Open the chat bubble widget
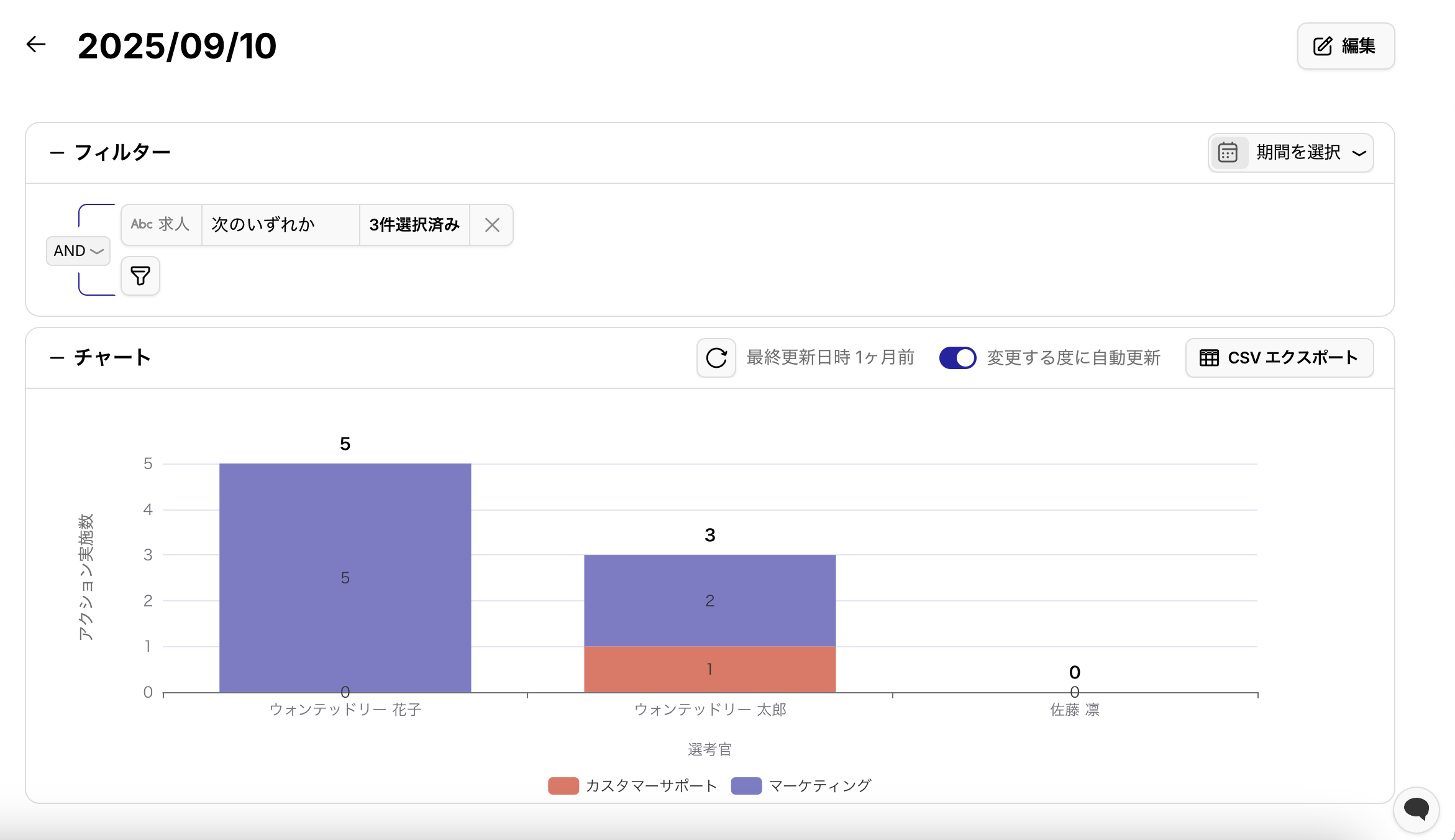1455x840 pixels. (x=1416, y=808)
